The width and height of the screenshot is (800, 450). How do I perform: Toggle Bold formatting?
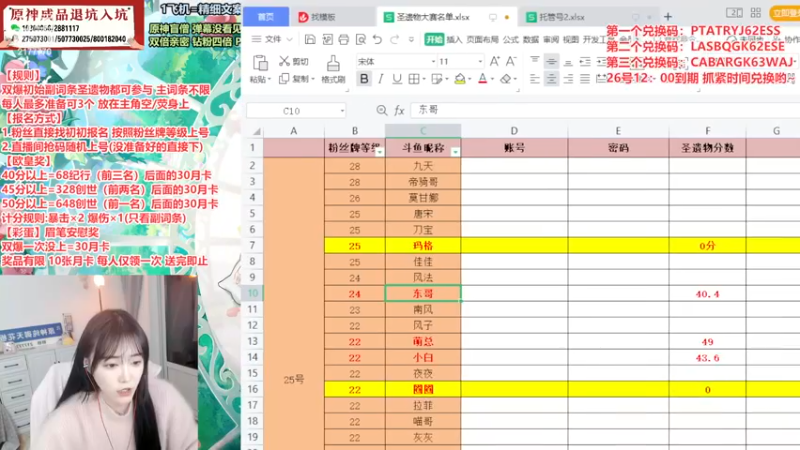tap(364, 79)
